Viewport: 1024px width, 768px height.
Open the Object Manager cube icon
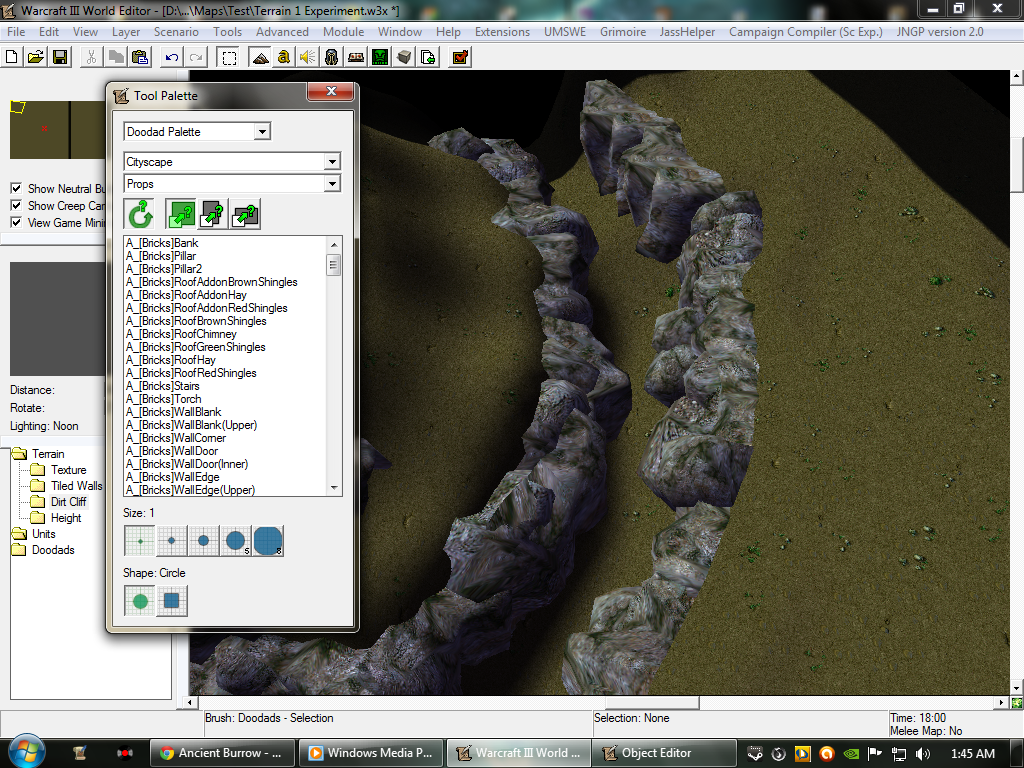[x=404, y=57]
